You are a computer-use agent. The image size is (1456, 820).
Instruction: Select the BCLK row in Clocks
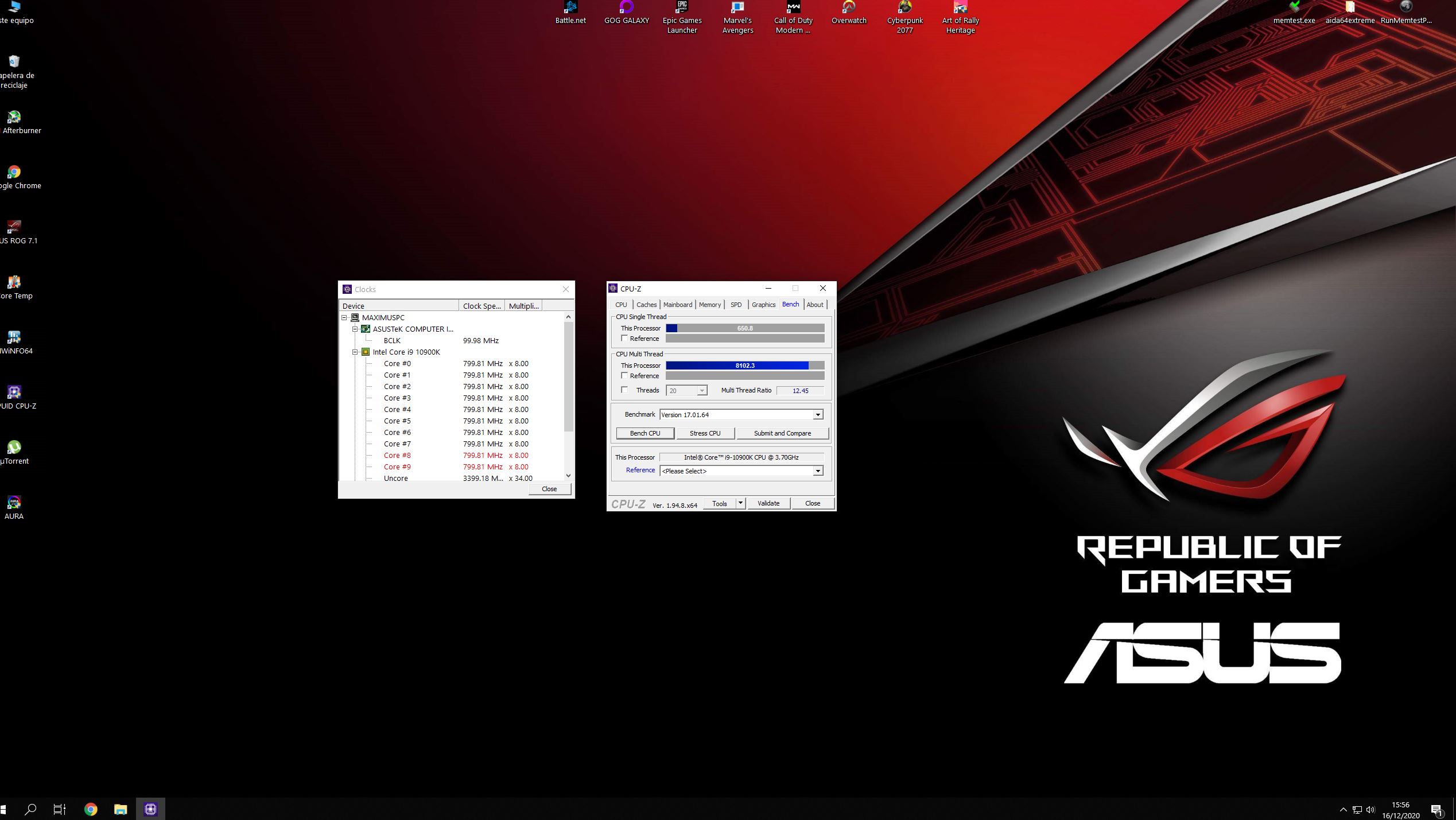click(x=452, y=340)
